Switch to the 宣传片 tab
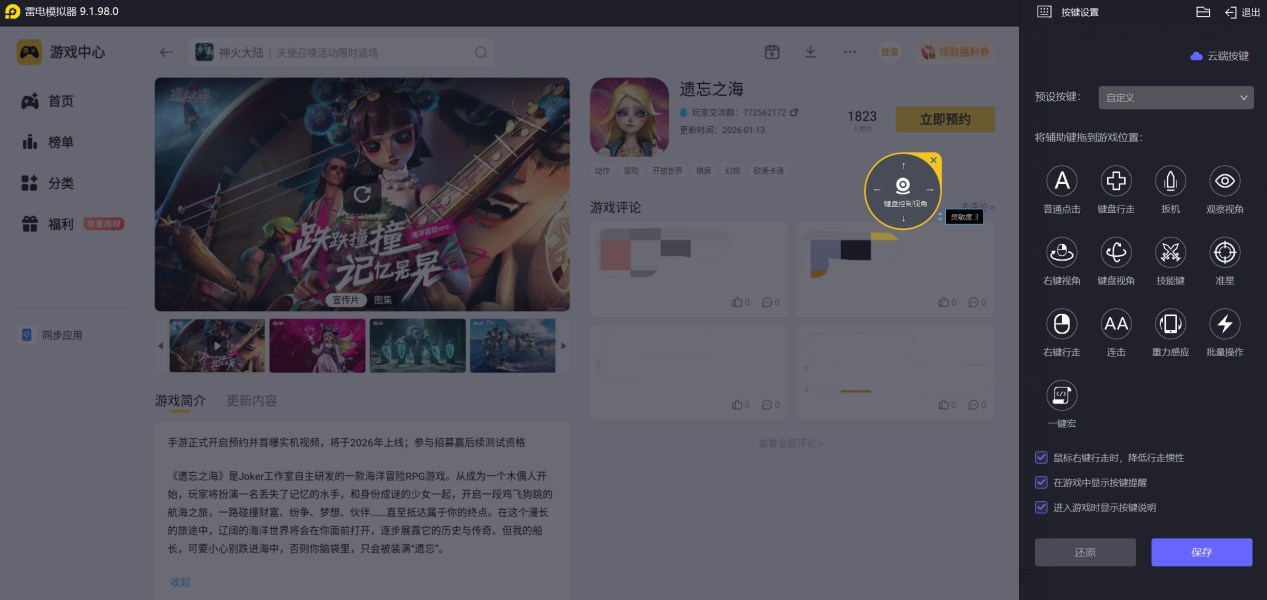This screenshot has height=600, width=1267. (x=346, y=299)
